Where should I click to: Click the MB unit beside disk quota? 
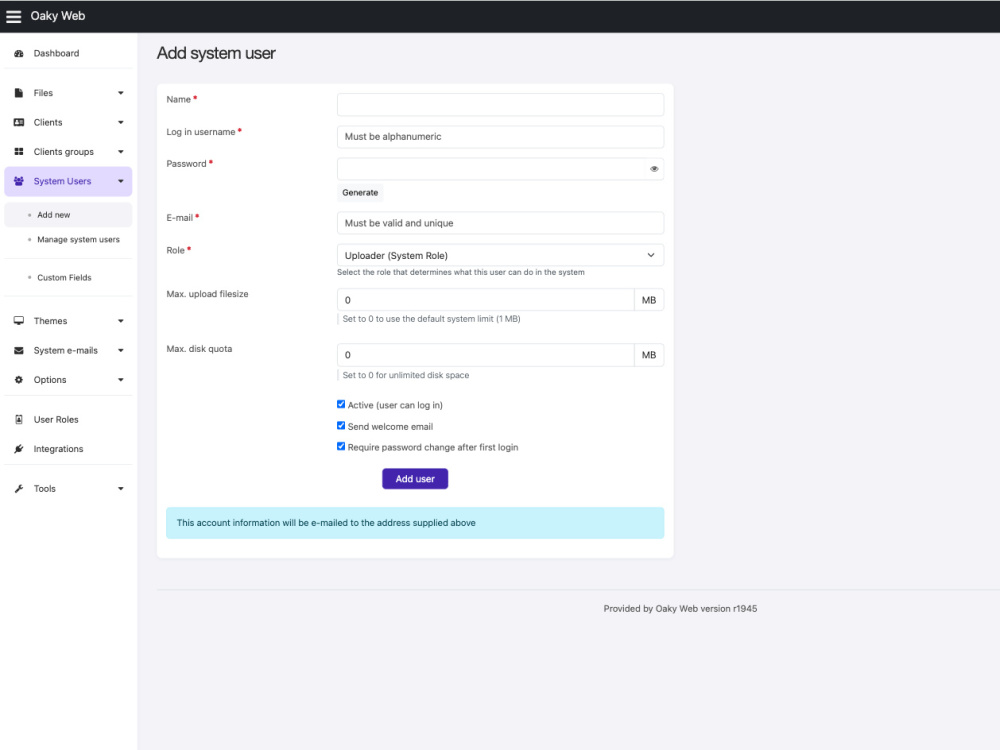point(649,355)
